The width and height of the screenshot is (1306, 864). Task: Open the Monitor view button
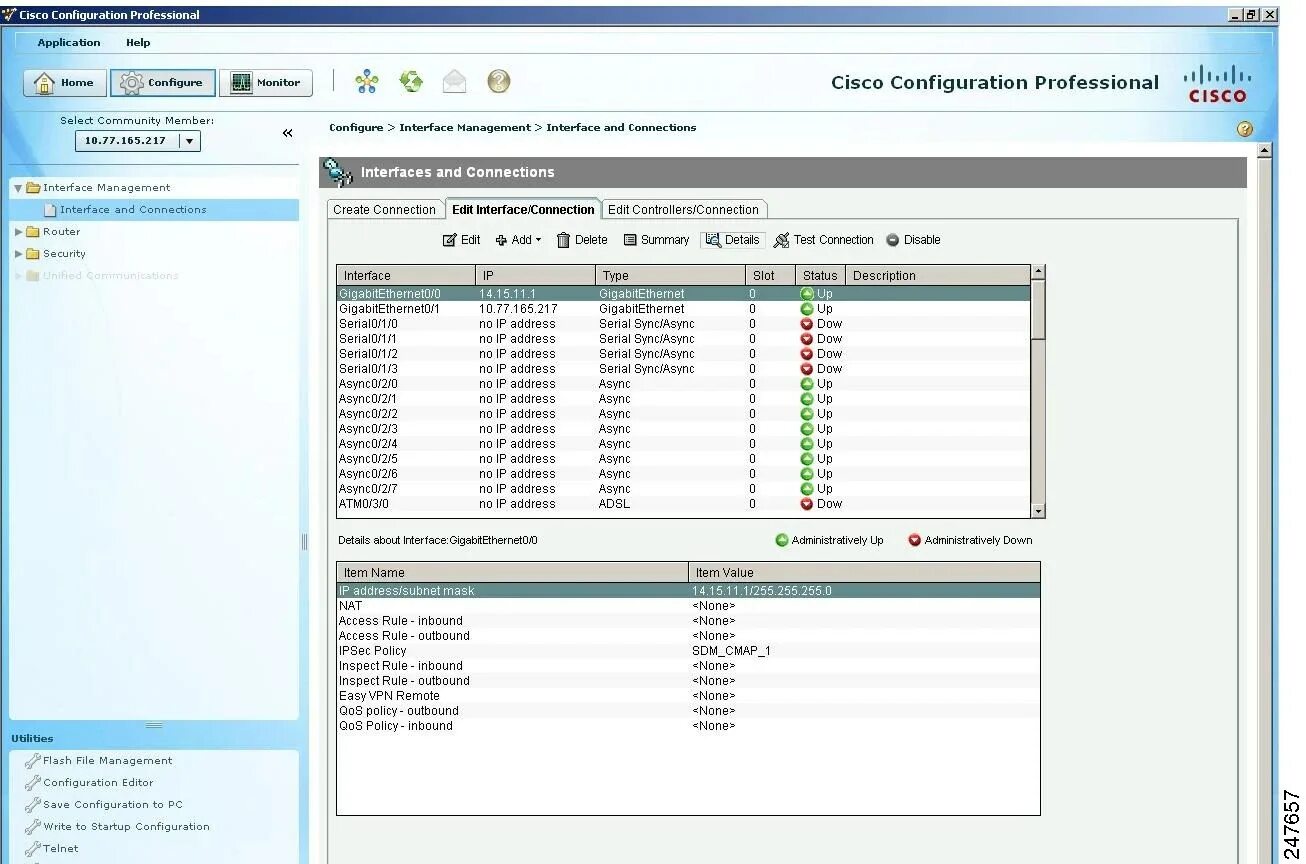click(266, 83)
